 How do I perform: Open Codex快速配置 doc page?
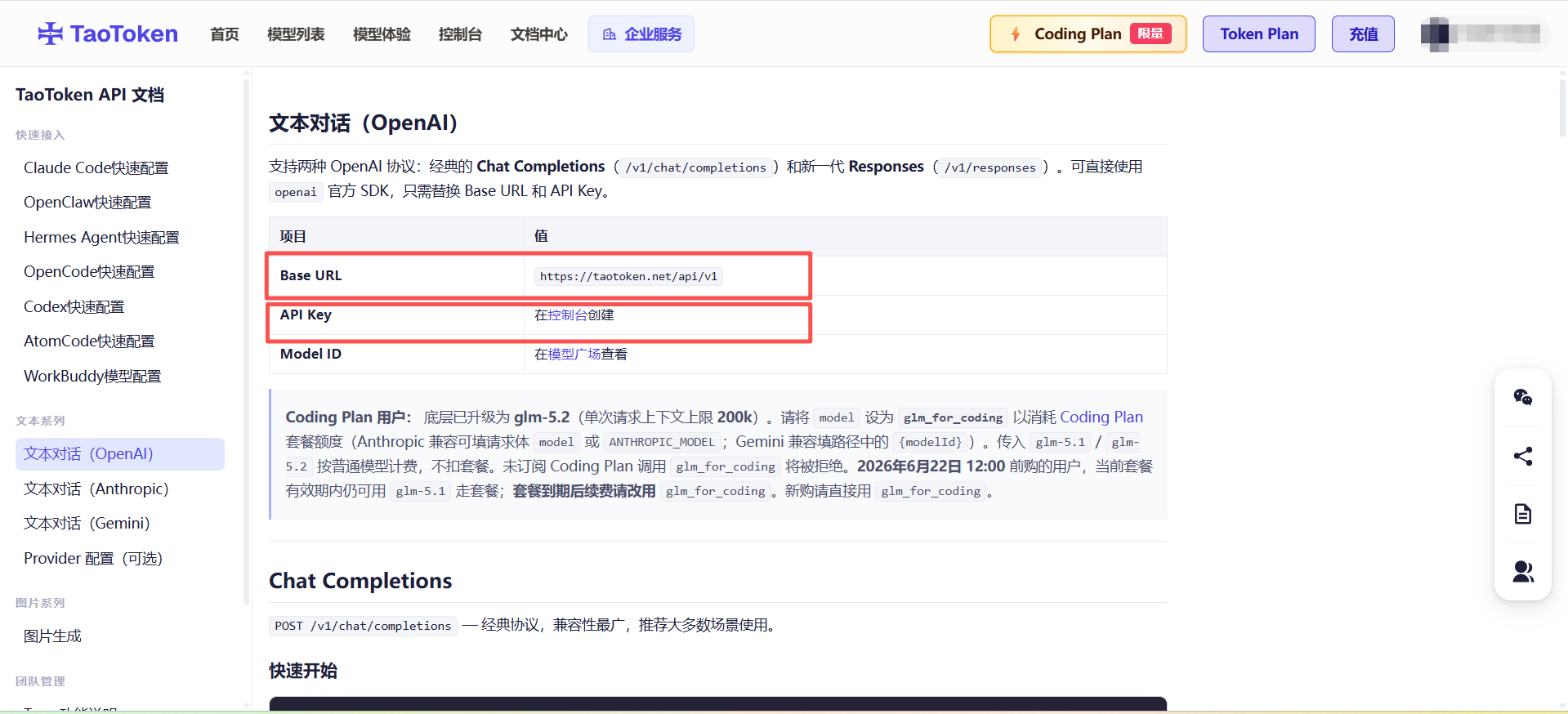click(74, 306)
